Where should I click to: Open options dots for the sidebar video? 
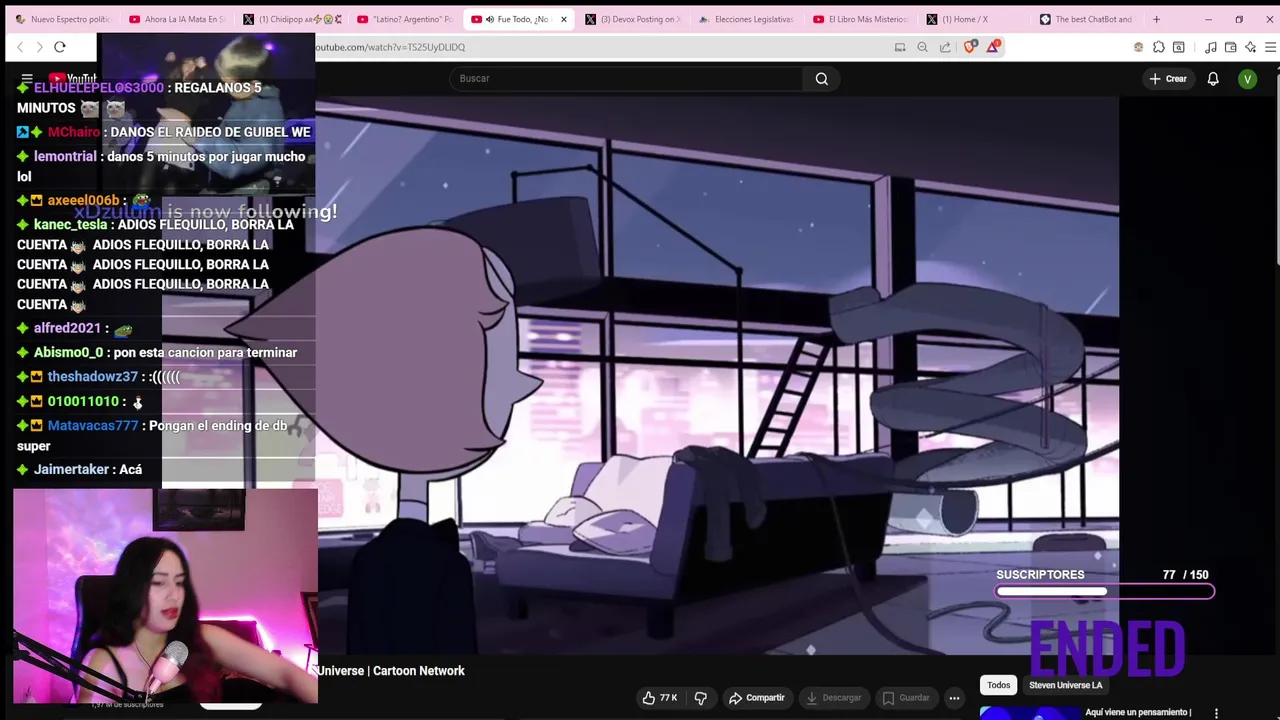pyautogui.click(x=1216, y=713)
